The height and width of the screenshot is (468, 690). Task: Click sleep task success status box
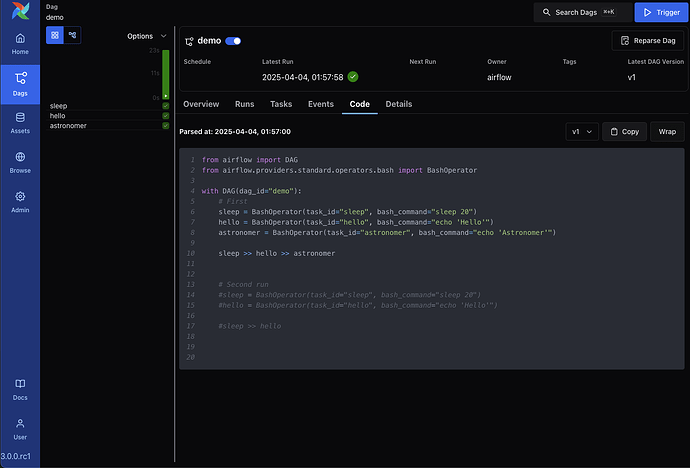click(166, 106)
